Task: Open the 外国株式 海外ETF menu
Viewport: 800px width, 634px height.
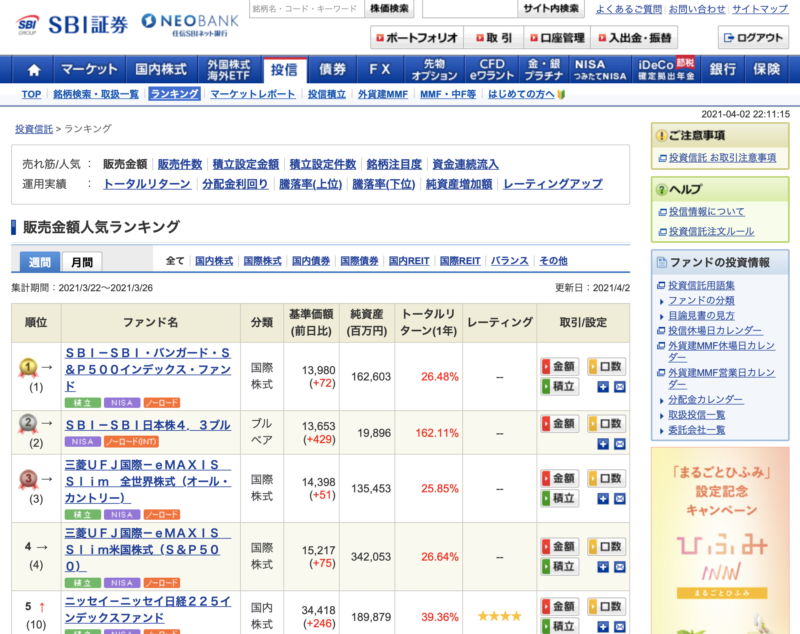Action: (x=229, y=69)
